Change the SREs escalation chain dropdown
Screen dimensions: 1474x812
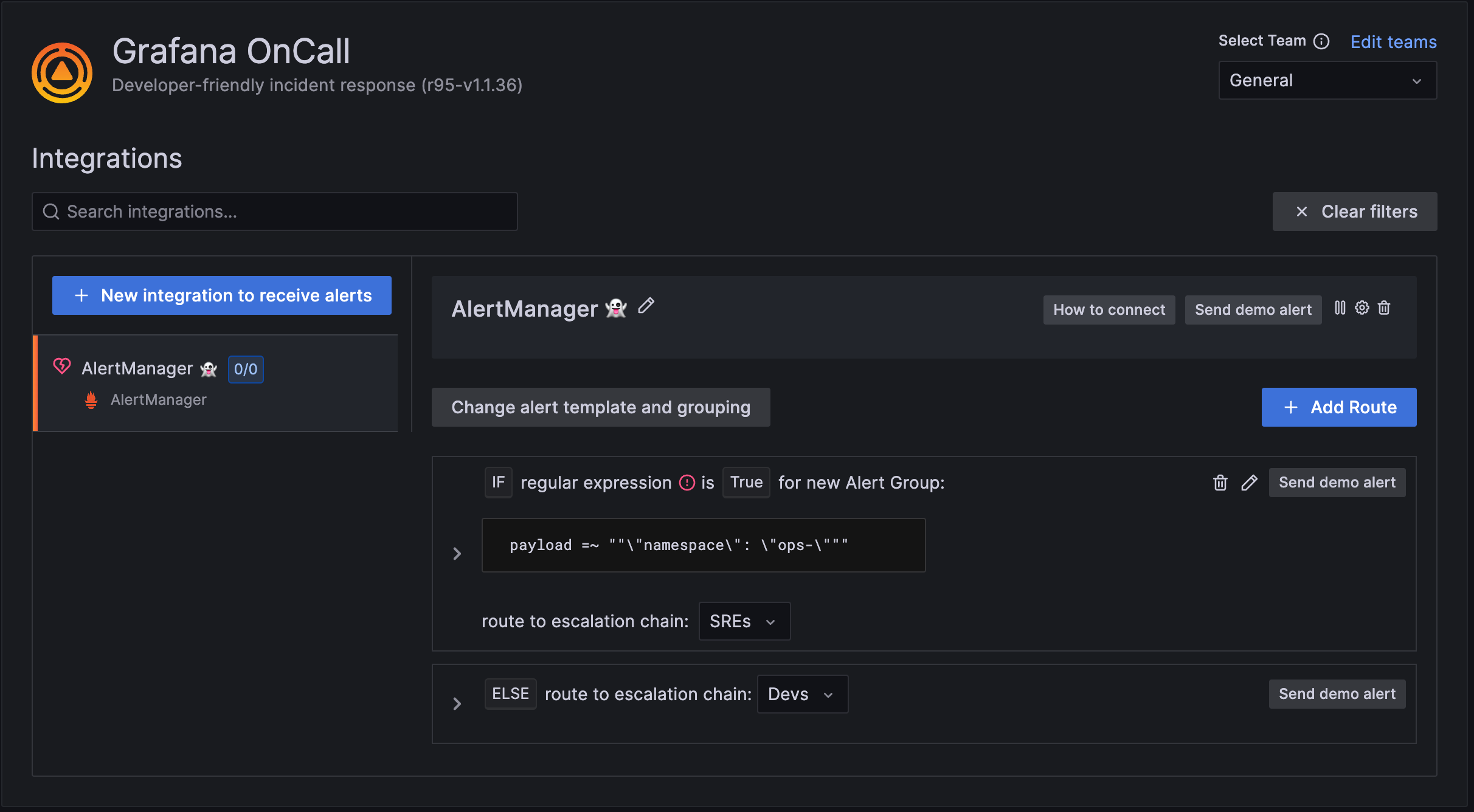pyautogui.click(x=744, y=621)
